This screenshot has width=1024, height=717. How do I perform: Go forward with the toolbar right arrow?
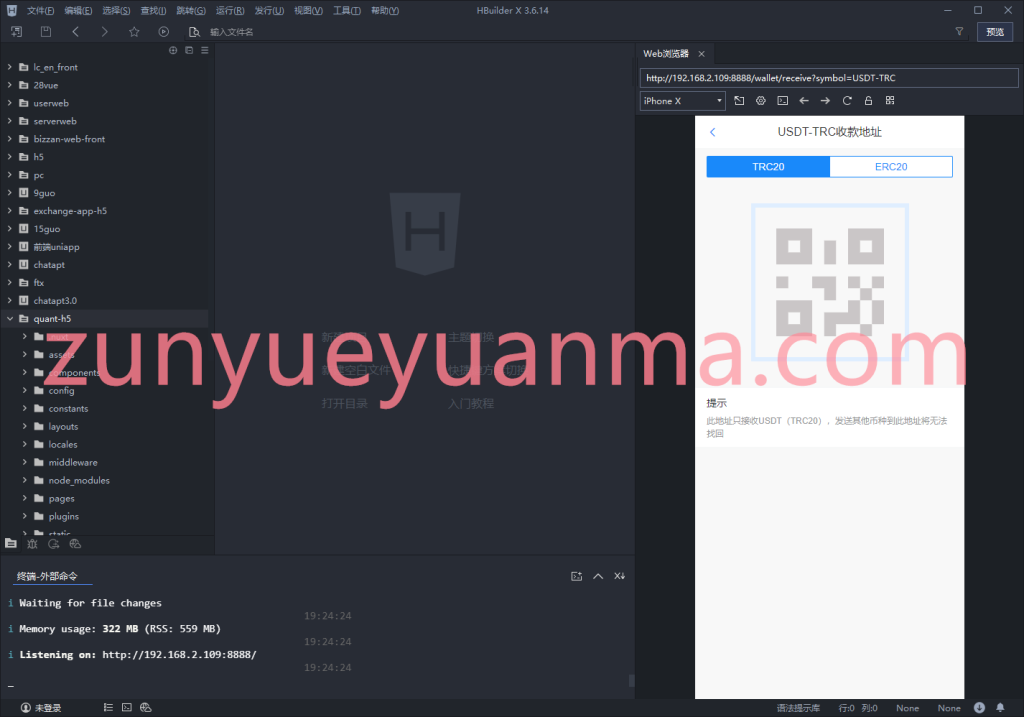click(104, 31)
